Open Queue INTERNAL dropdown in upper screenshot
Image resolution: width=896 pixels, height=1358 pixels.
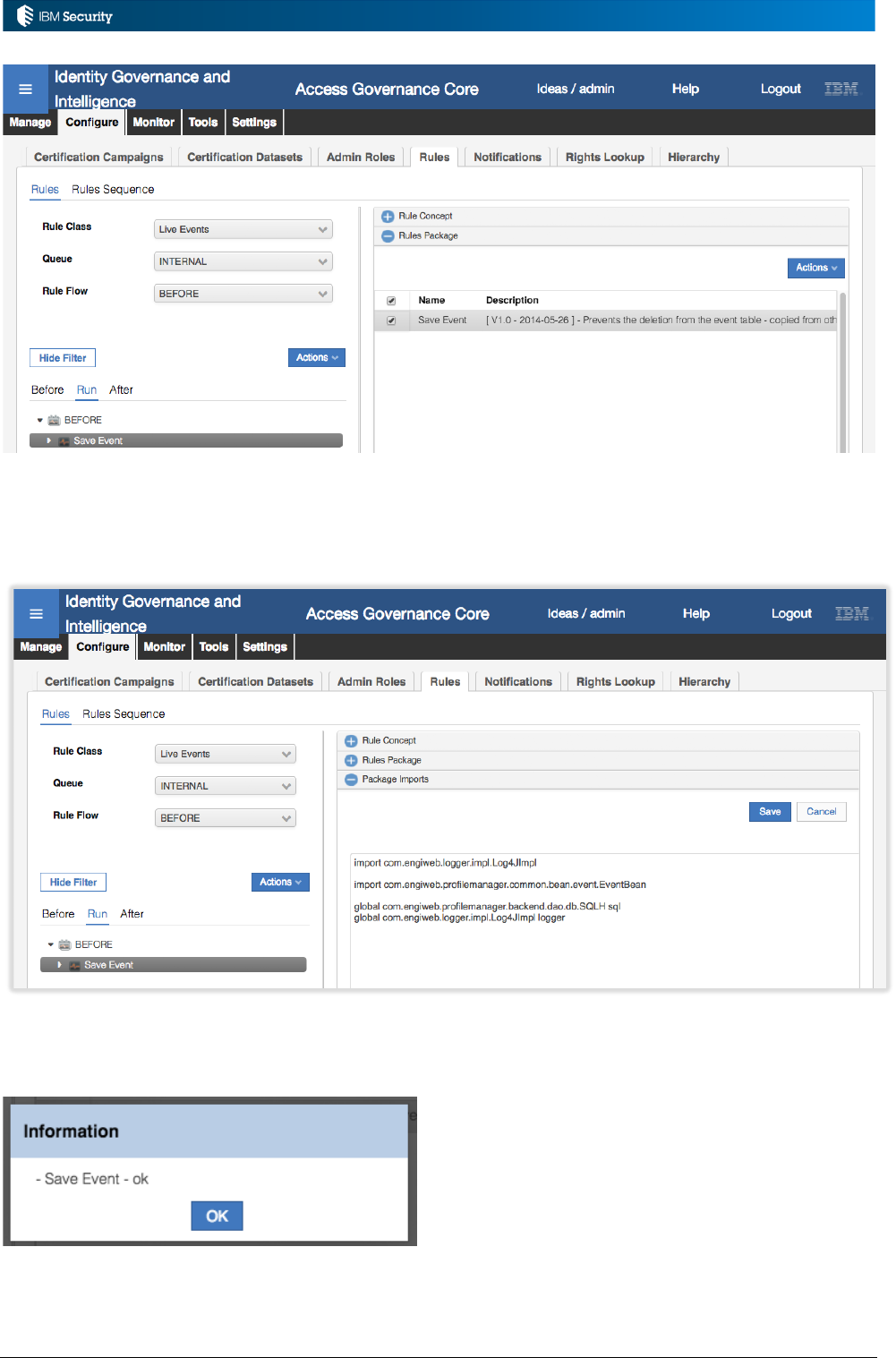[x=243, y=261]
